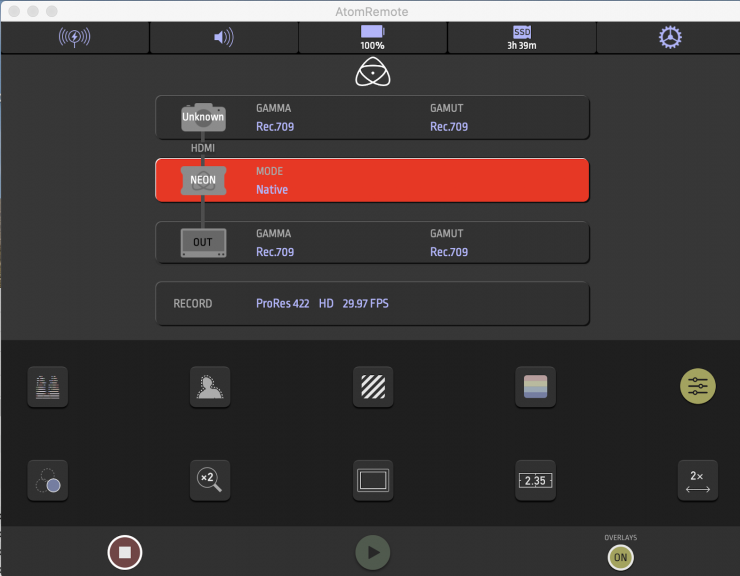740x576 pixels.
Task: Activate the x2 zoom magnifier
Action: (210, 480)
